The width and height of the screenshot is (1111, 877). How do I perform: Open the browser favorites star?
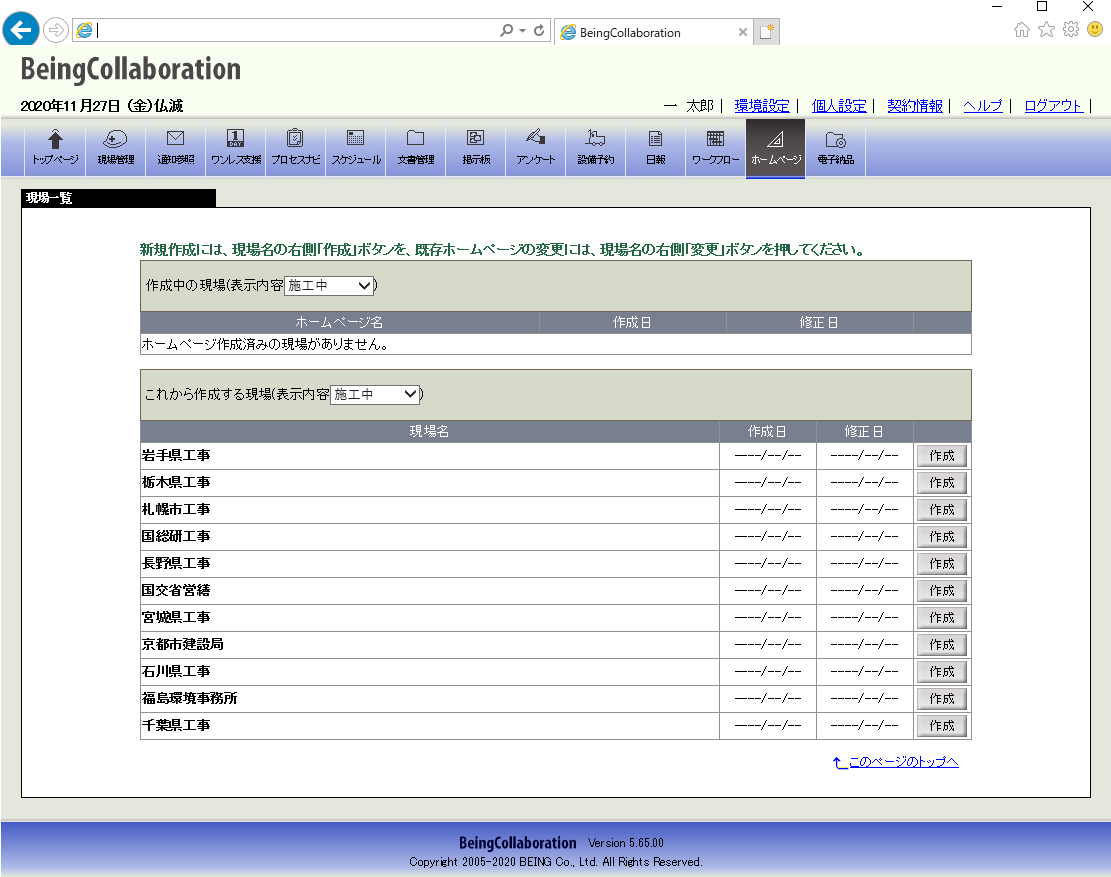click(x=1047, y=29)
